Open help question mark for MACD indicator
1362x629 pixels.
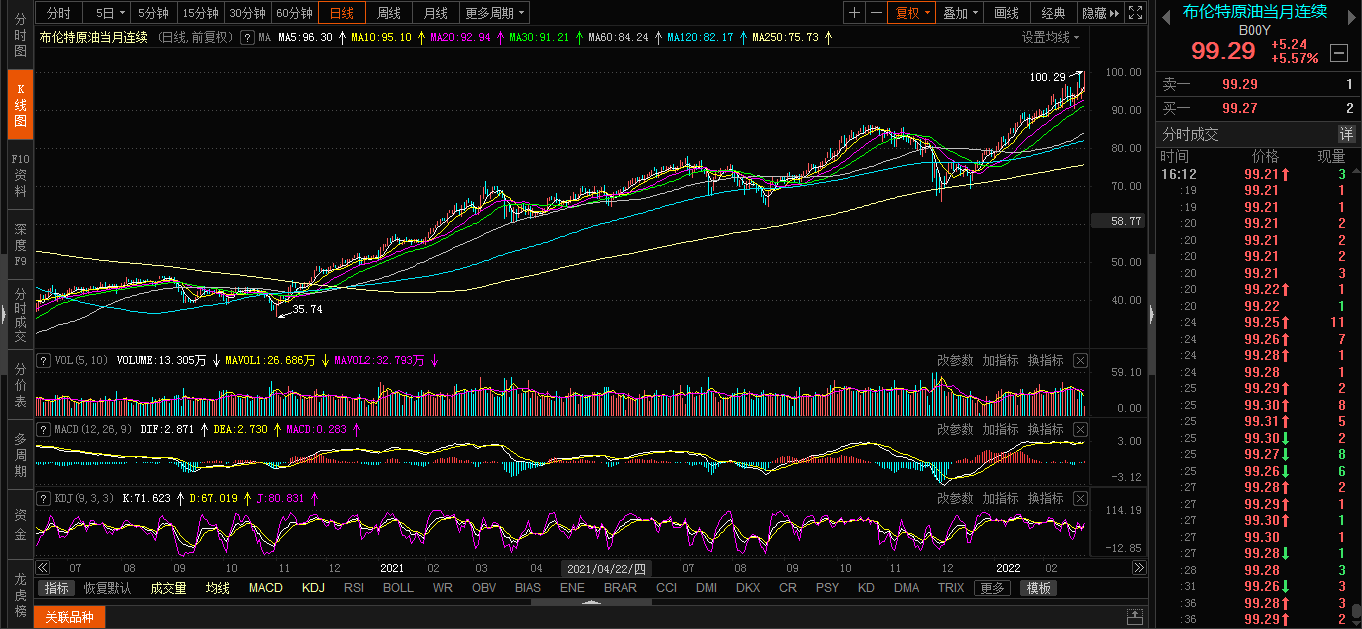[43, 429]
